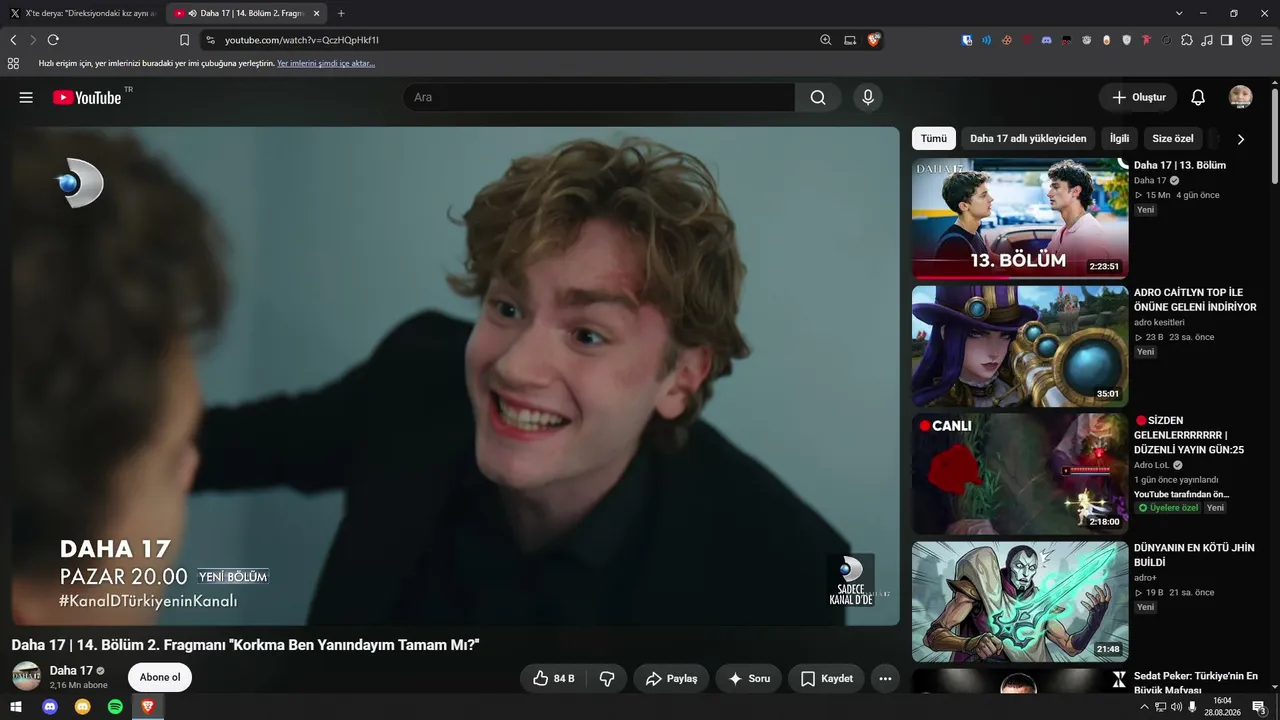This screenshot has width=1280, height=720.
Task: Filter by Daha 17 adlı yükleyiciden
Action: tap(1028, 139)
